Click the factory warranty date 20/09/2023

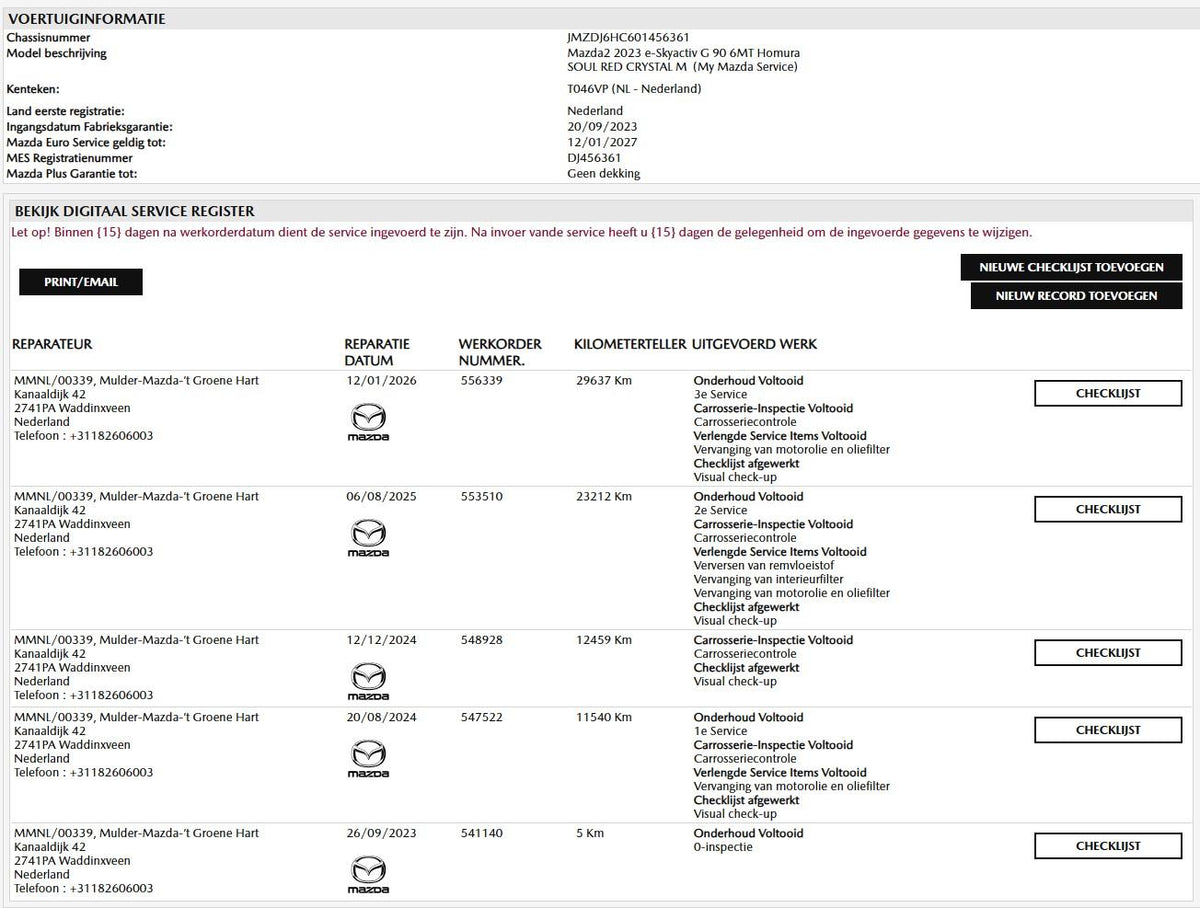pyautogui.click(x=602, y=127)
